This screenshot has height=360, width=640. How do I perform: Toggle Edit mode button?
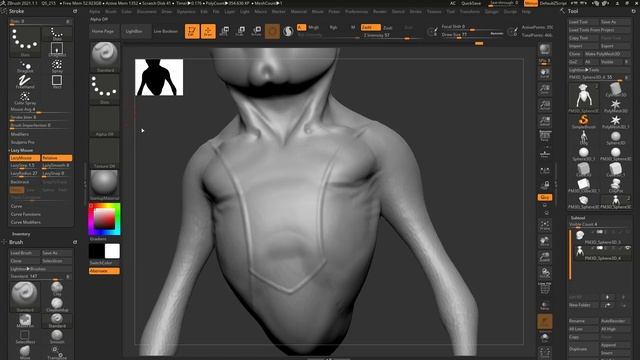tap(192, 31)
